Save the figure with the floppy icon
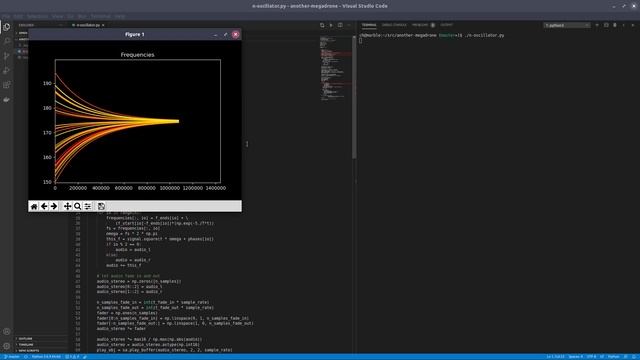This screenshot has height=360, width=640. pos(101,207)
